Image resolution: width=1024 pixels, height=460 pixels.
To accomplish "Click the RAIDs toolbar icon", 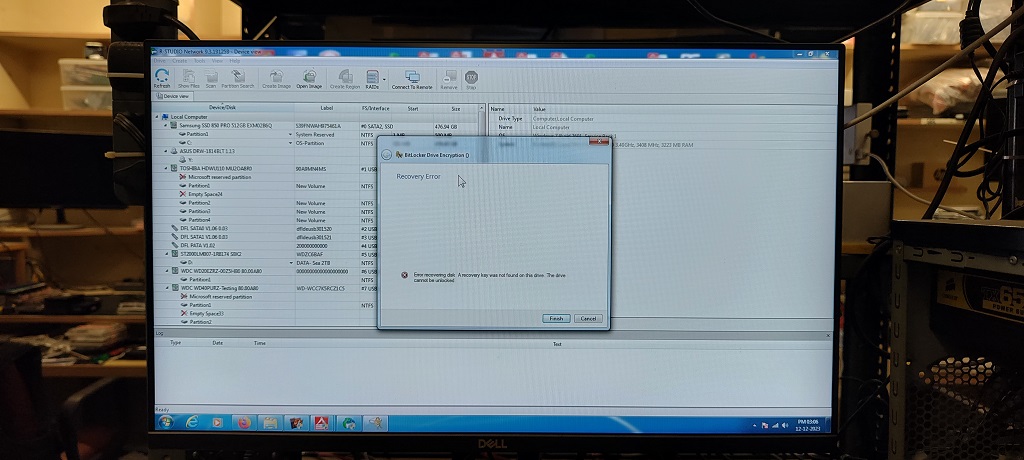I will pos(372,78).
